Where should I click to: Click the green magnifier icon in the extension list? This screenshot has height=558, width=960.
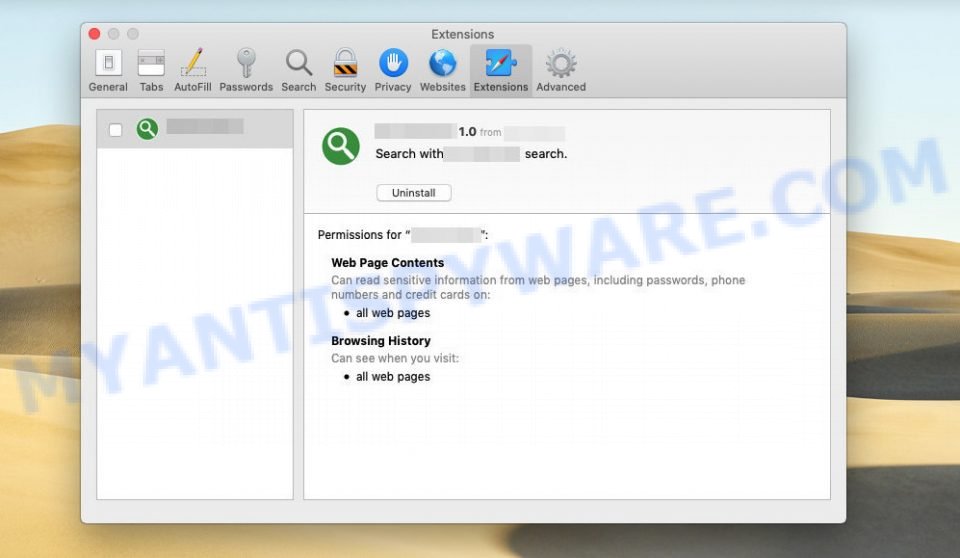[147, 129]
